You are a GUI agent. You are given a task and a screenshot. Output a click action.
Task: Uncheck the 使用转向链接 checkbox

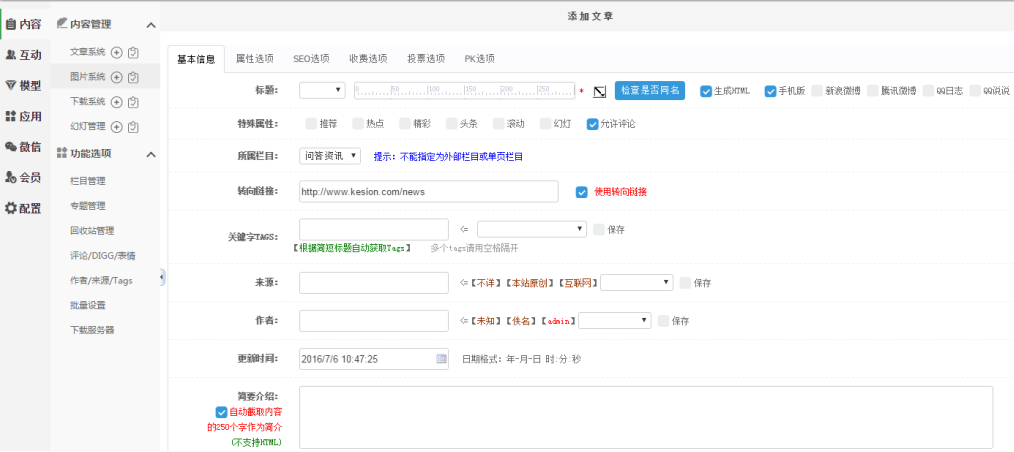click(582, 192)
